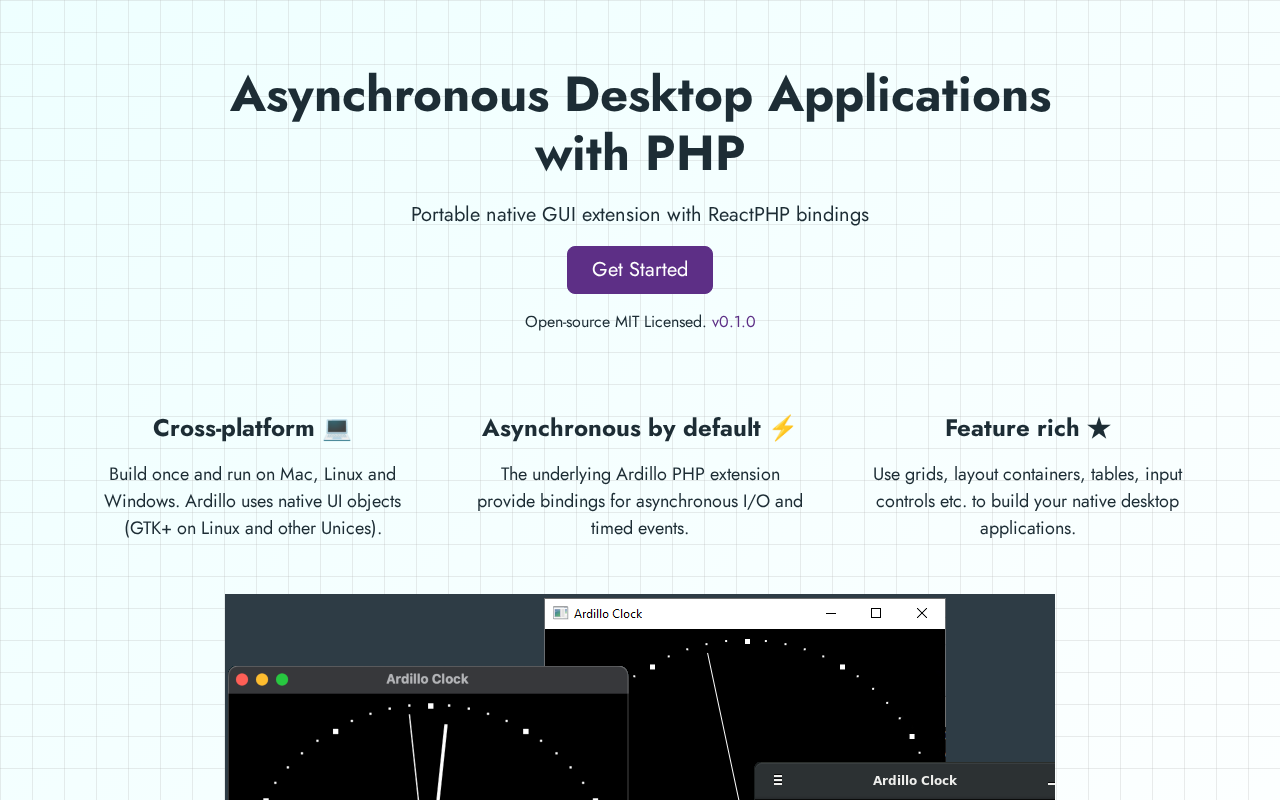The width and height of the screenshot is (1280, 800).
Task: Click the text "Open-source MIT Licensed."
Action: tap(615, 322)
